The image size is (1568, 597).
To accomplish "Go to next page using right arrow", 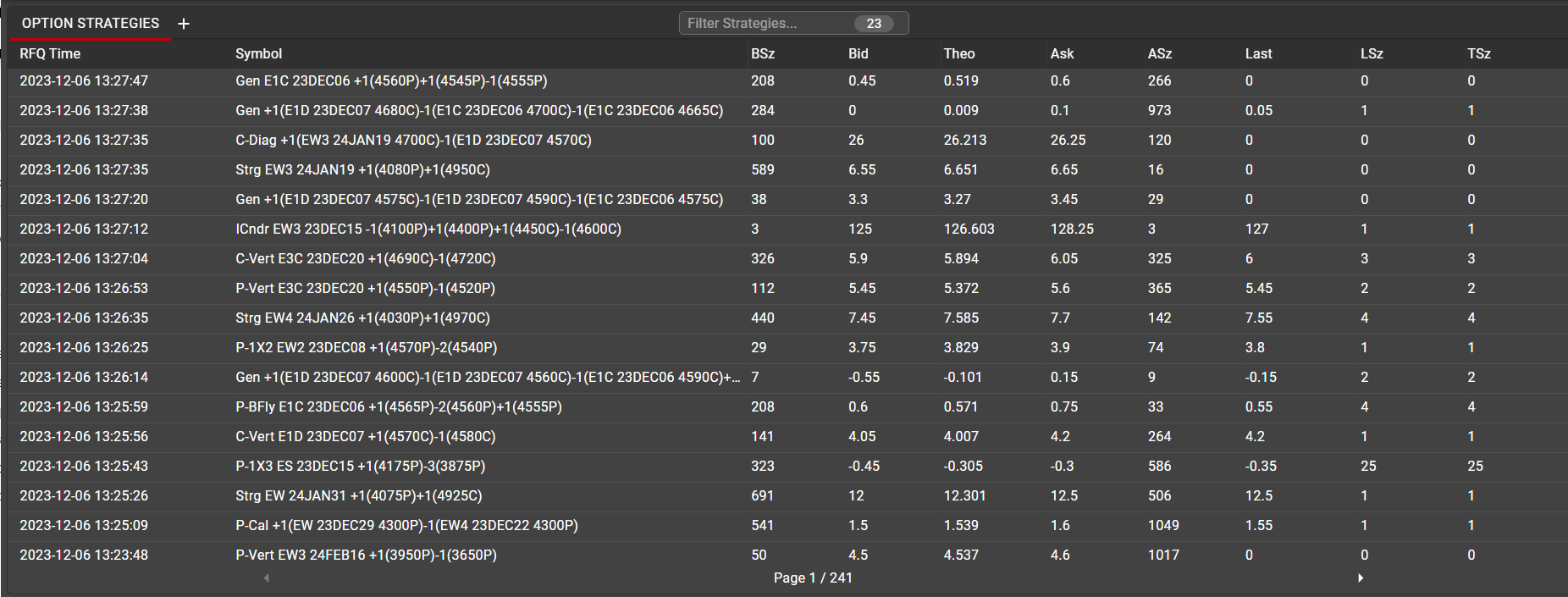I will [x=1361, y=578].
